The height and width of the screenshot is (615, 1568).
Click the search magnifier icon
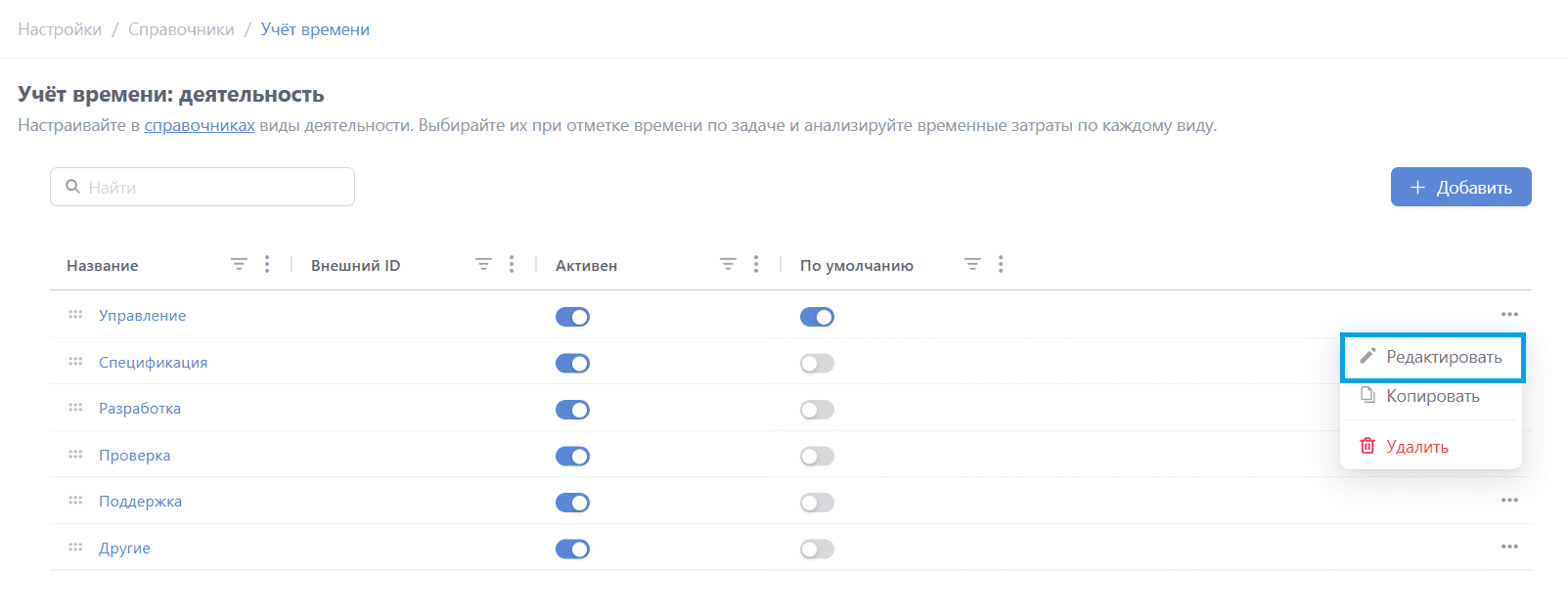[72, 187]
